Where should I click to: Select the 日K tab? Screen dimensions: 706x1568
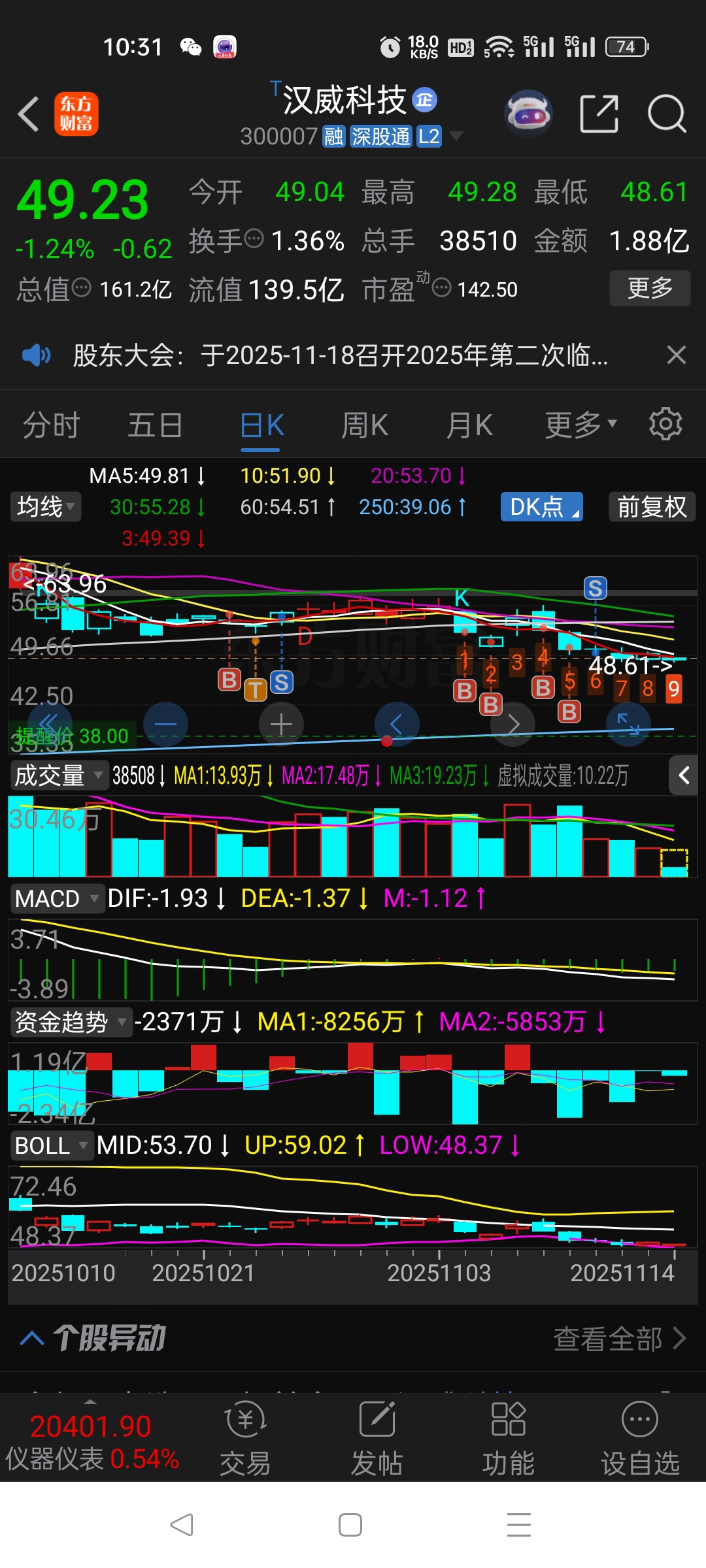coord(261,425)
